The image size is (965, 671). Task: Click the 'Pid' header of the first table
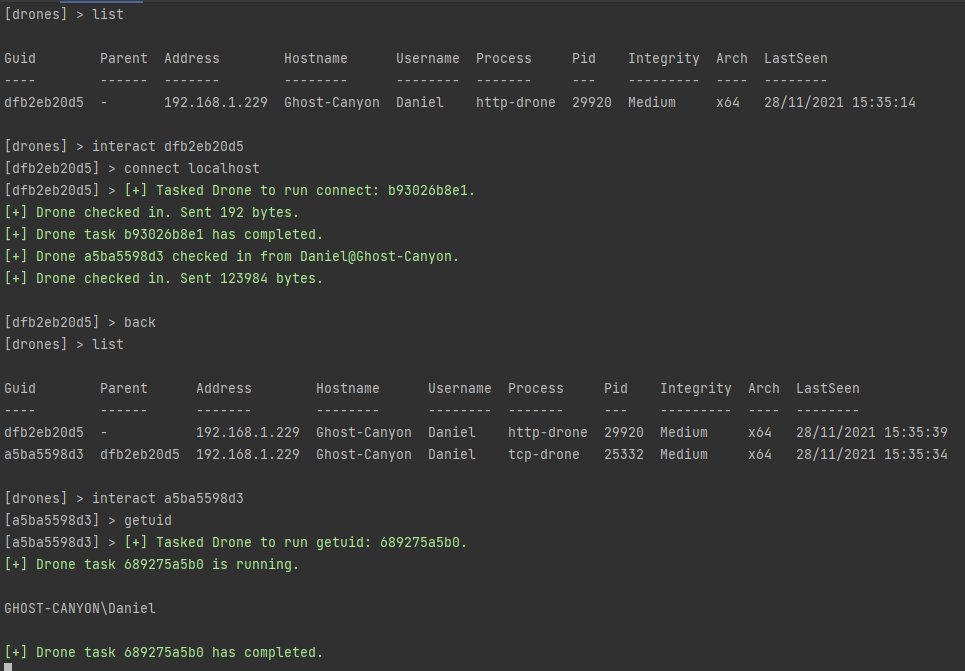click(x=583, y=58)
